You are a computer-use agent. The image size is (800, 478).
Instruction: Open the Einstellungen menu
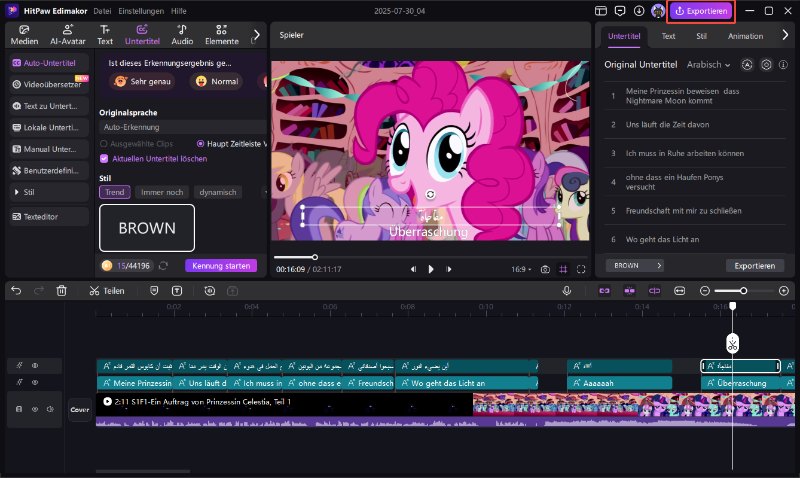click(x=141, y=11)
